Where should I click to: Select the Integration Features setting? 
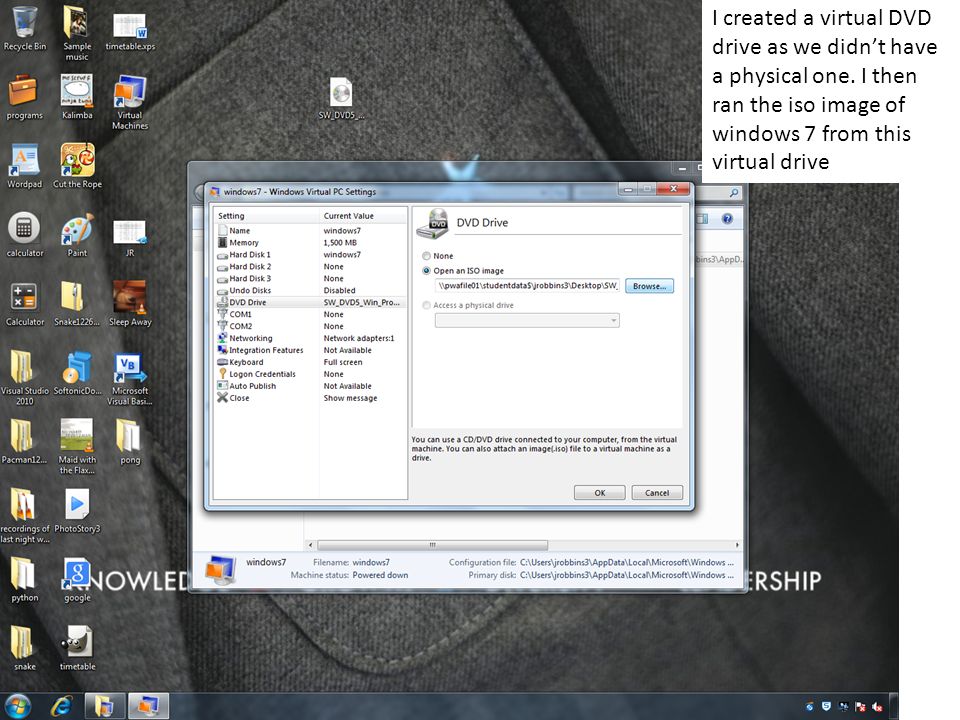point(310,350)
